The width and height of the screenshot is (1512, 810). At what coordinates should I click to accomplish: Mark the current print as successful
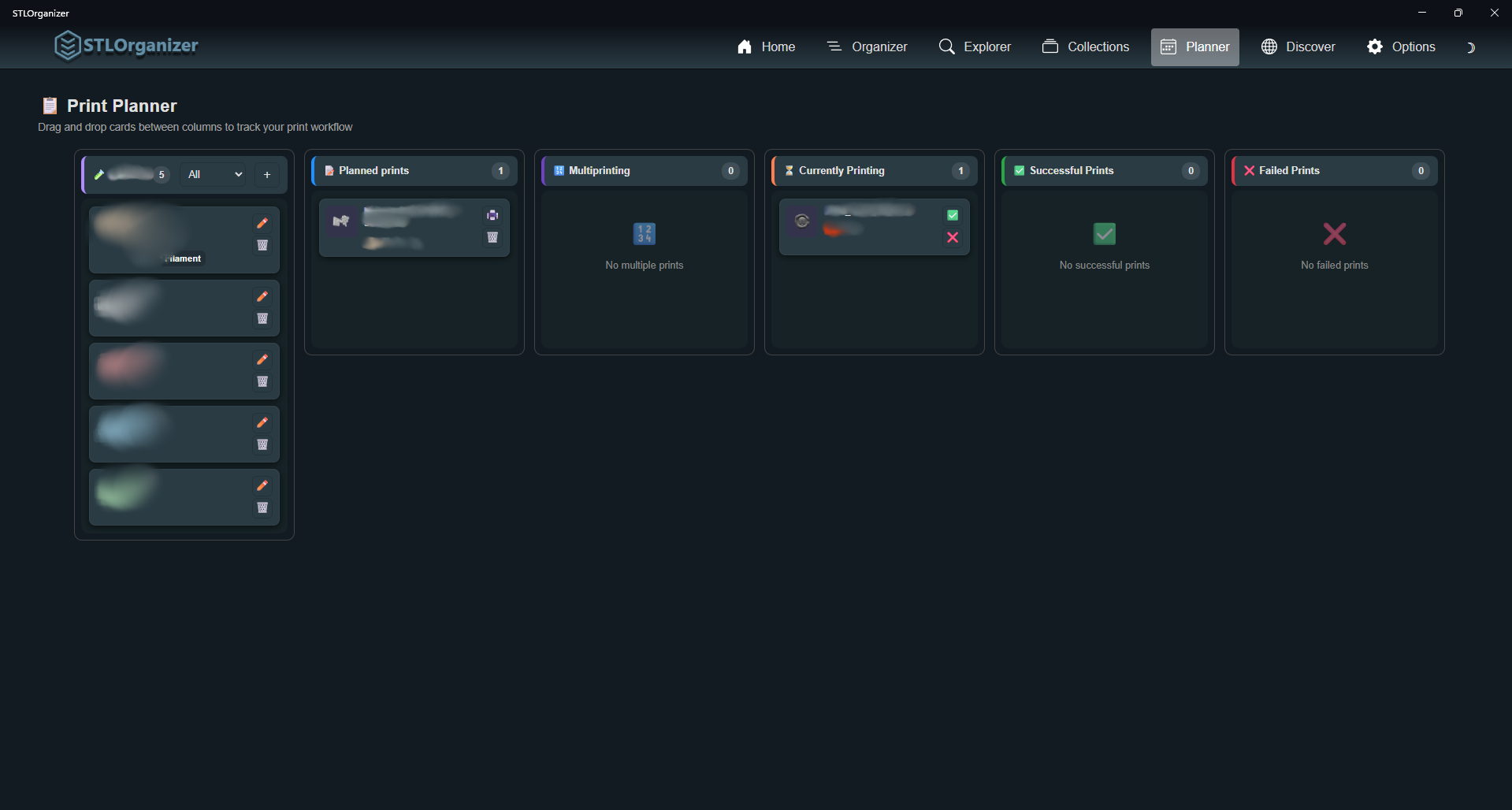click(953, 215)
